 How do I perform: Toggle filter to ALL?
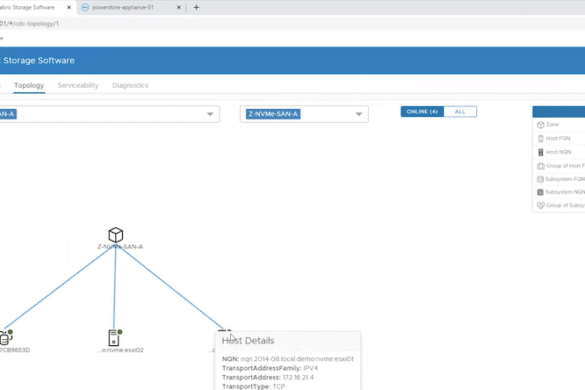click(x=460, y=112)
